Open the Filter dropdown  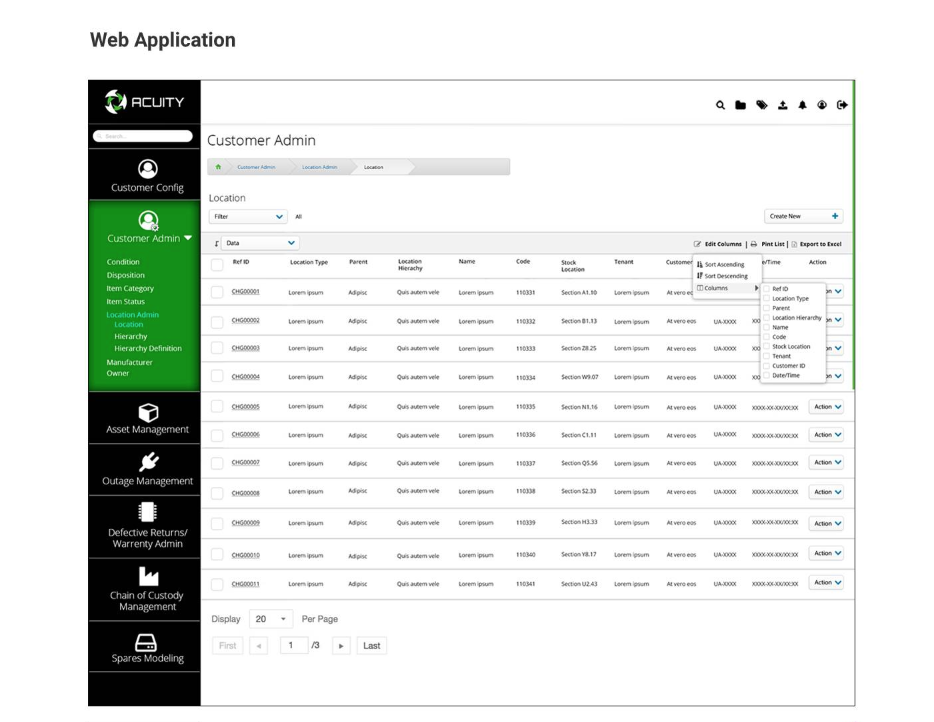248,216
